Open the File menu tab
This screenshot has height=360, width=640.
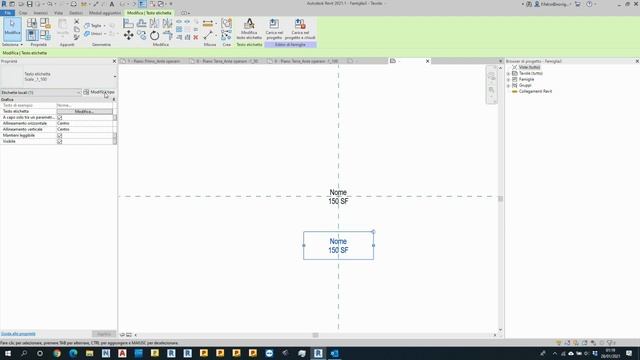click(7, 13)
